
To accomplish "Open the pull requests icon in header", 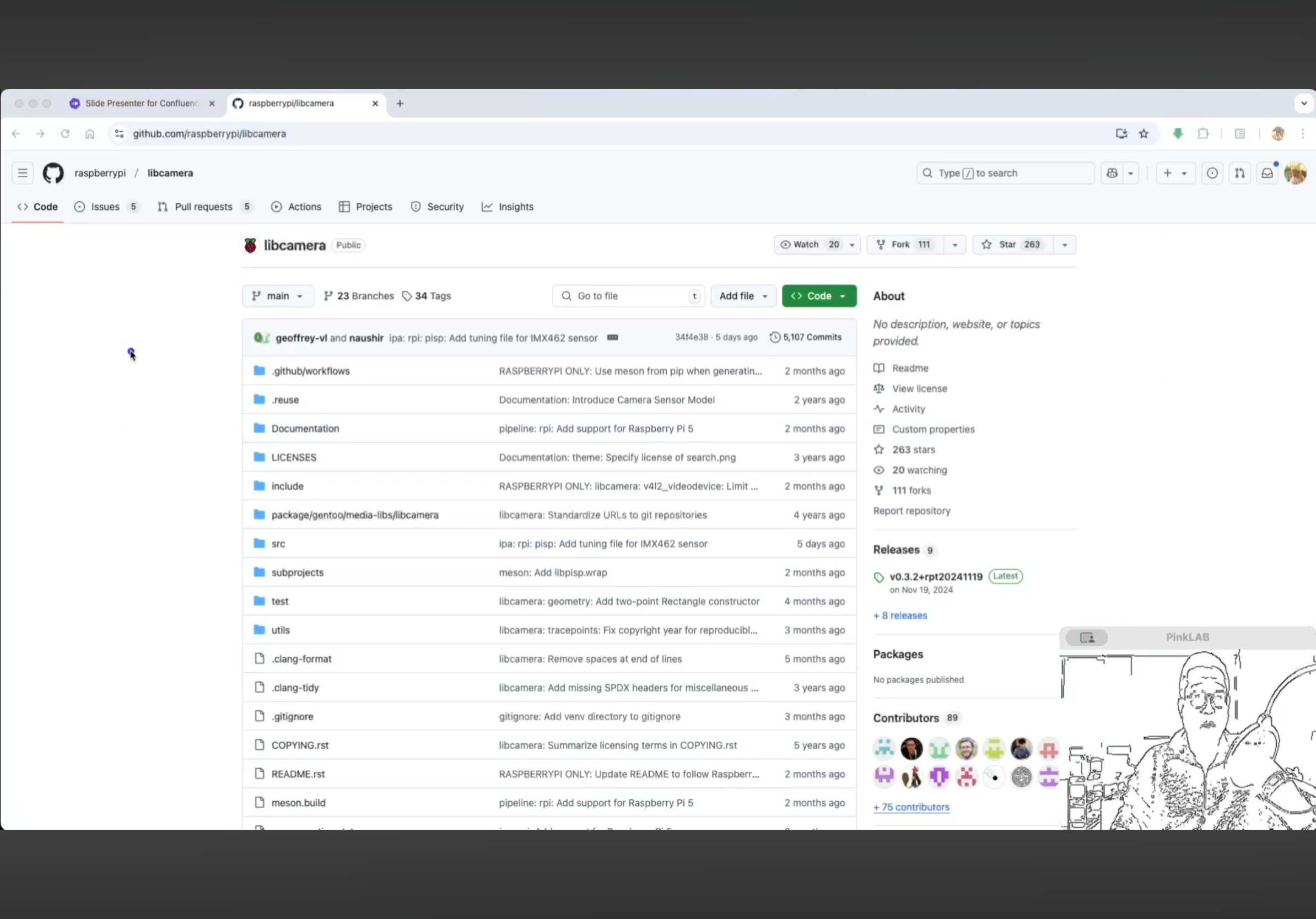I will coord(1239,173).
